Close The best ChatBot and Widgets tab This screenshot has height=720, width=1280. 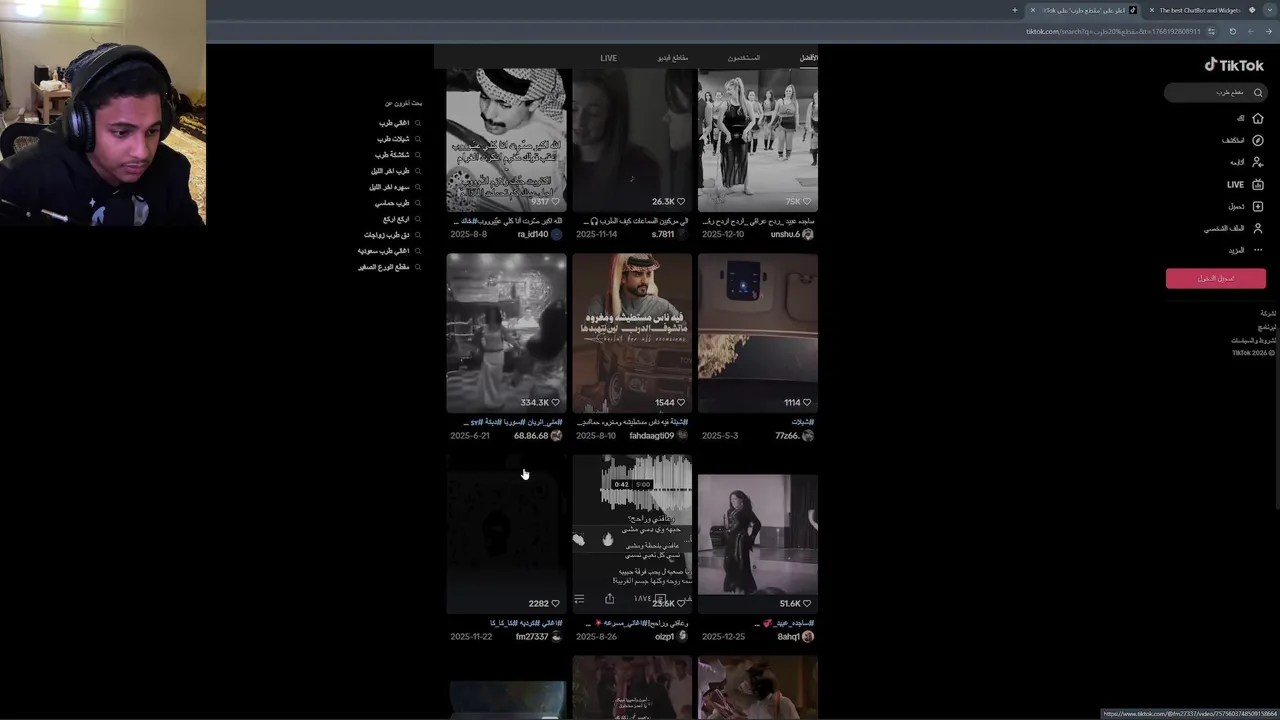[x=1151, y=10]
